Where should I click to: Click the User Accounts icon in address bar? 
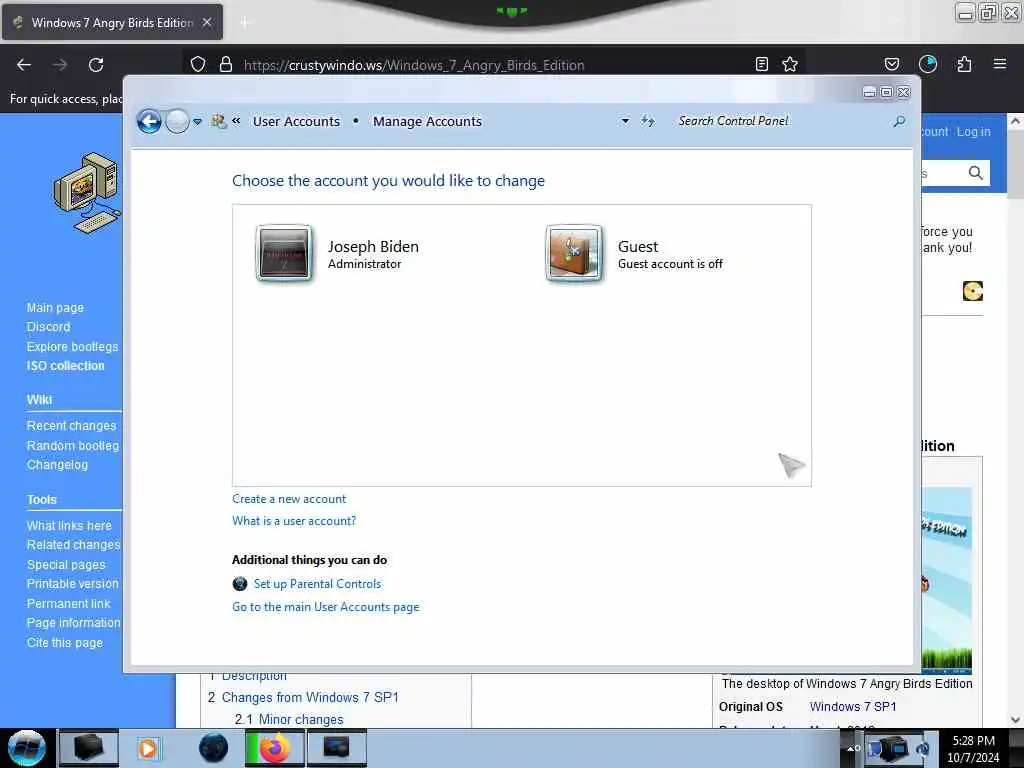[218, 121]
